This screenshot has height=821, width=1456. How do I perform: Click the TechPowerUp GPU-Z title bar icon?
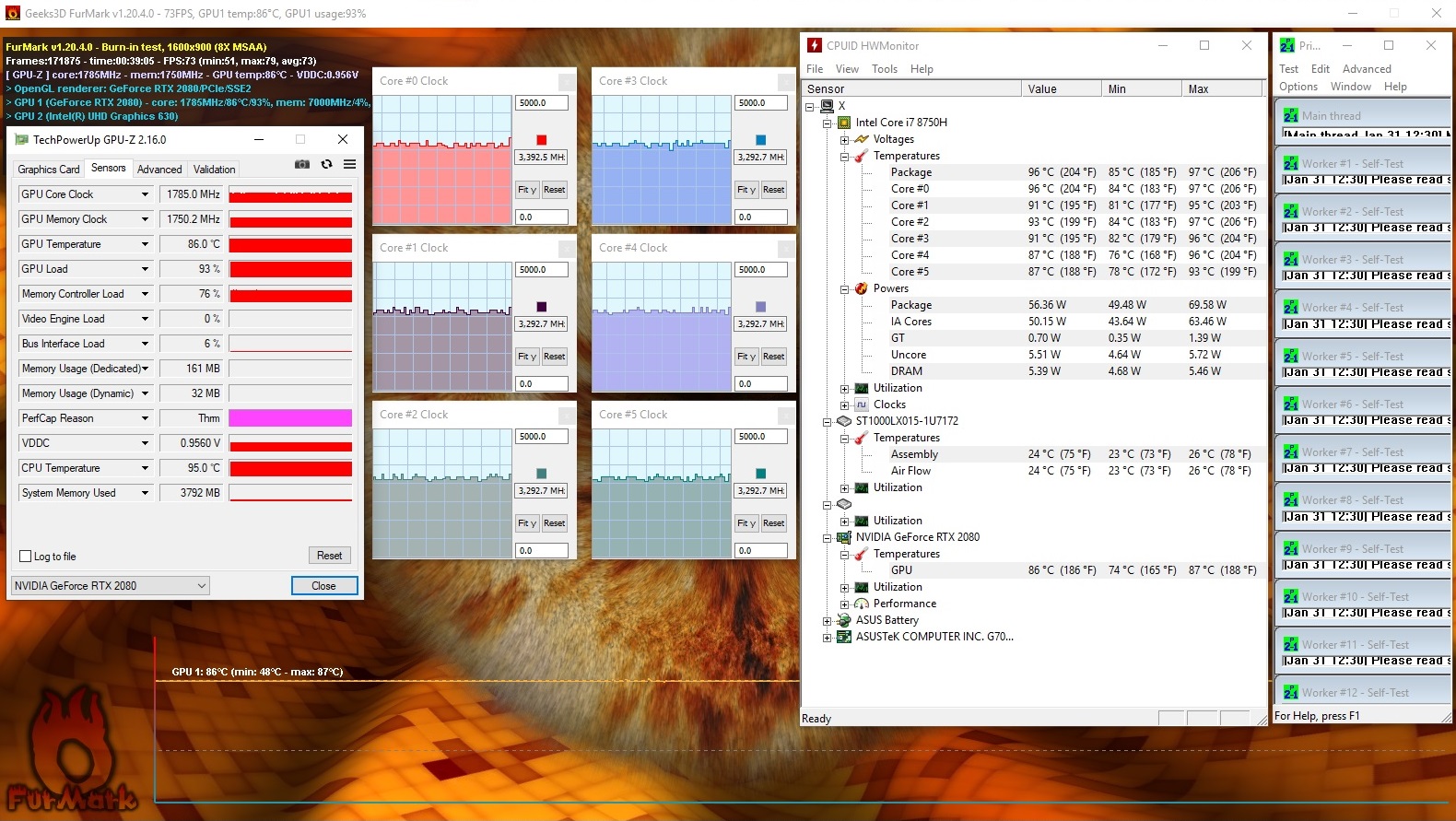coord(22,140)
